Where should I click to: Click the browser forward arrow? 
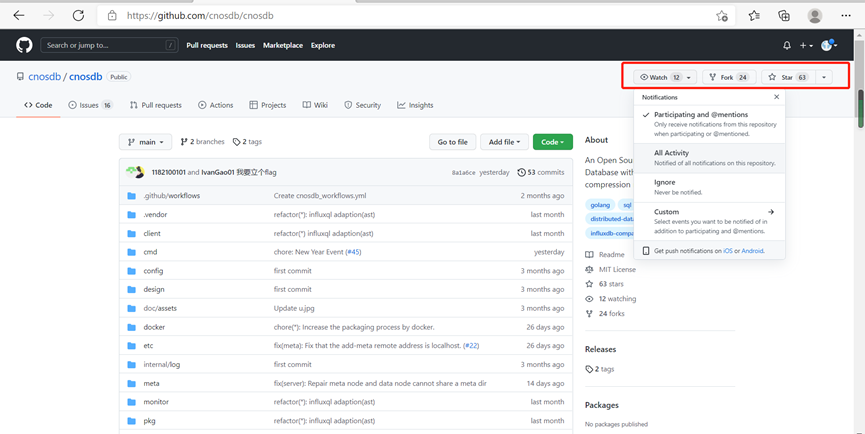tap(49, 15)
